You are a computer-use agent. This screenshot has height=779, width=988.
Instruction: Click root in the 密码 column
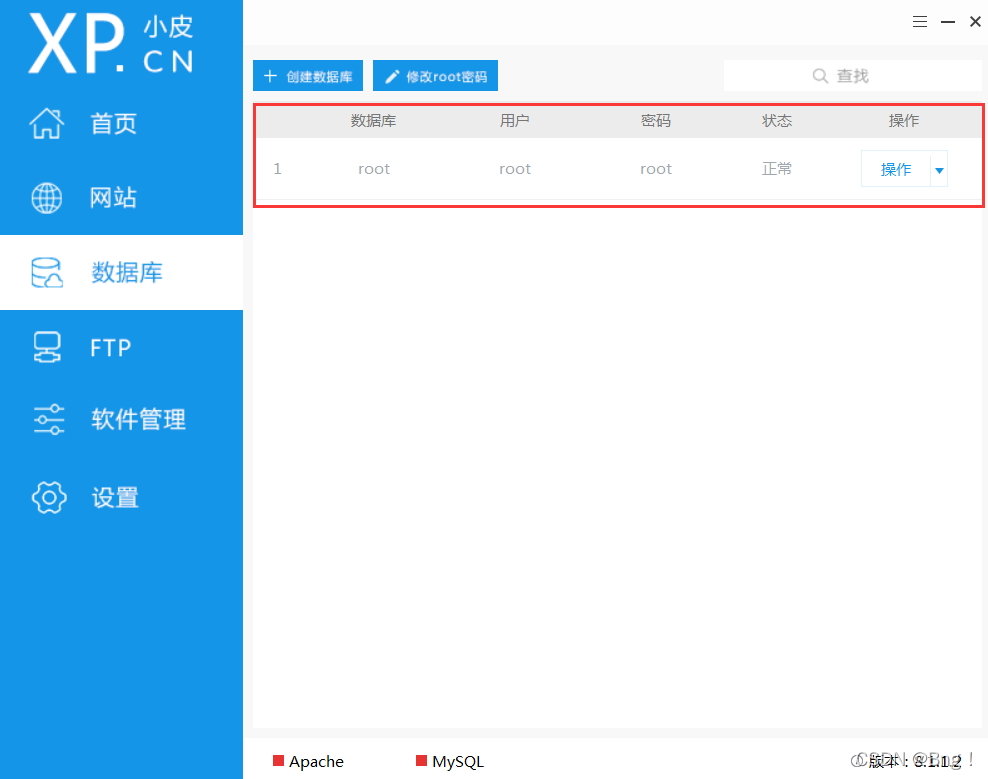(x=656, y=169)
